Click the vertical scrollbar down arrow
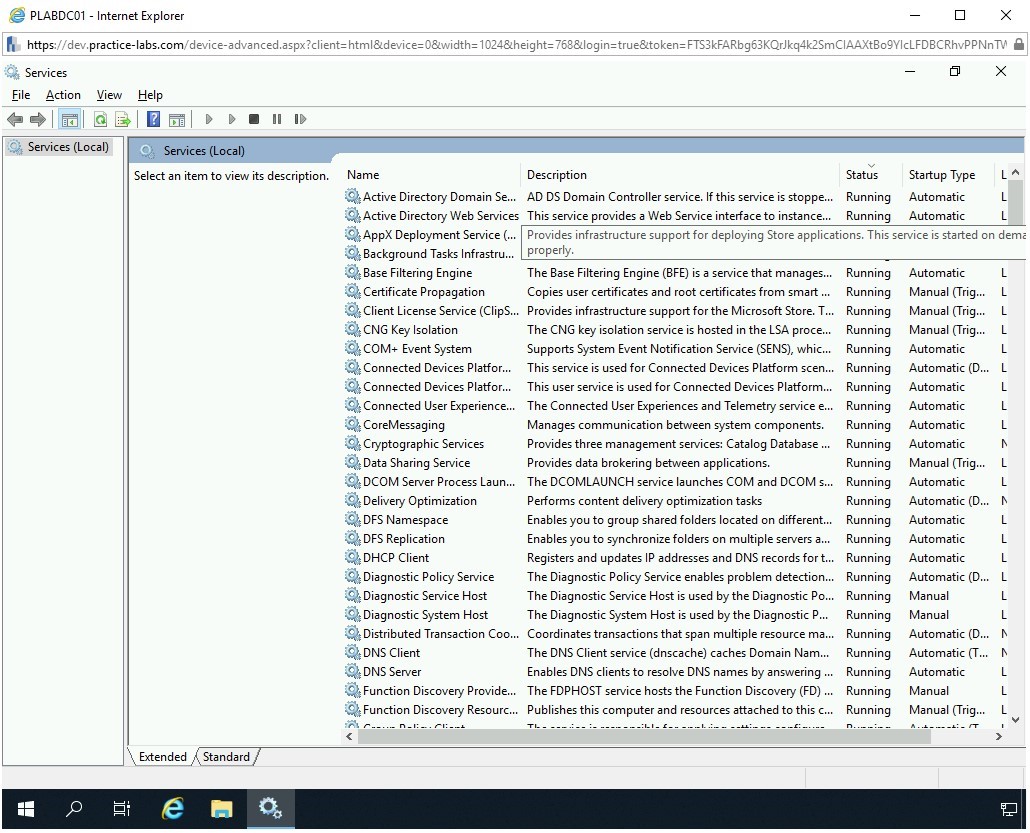Image resolution: width=1030 pixels, height=833 pixels. 1015,718
